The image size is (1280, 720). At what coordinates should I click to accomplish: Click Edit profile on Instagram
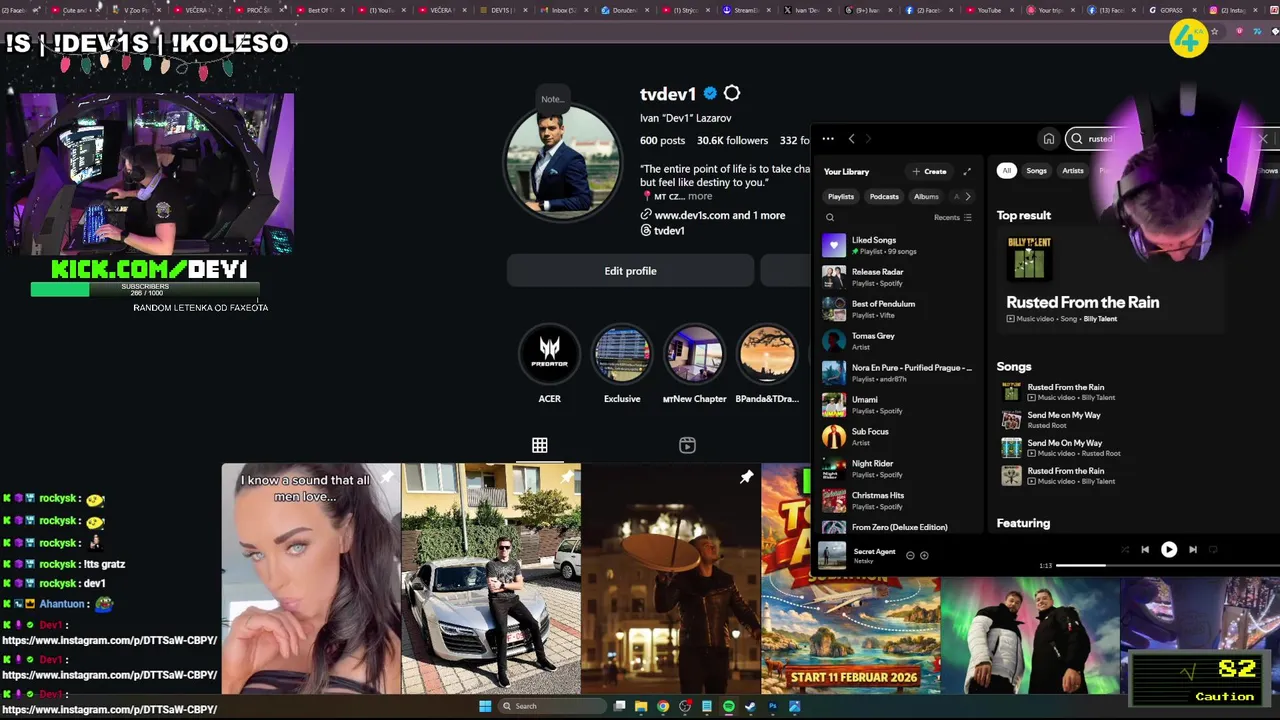point(630,271)
